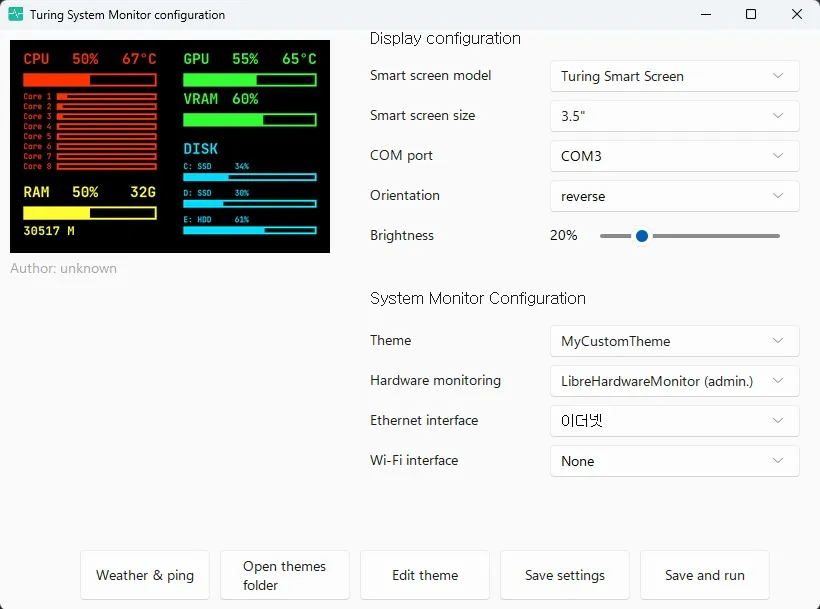Screen dimensions: 820x609
Task: Expand the Hardware monitoring dropdown
Action: click(x=674, y=381)
